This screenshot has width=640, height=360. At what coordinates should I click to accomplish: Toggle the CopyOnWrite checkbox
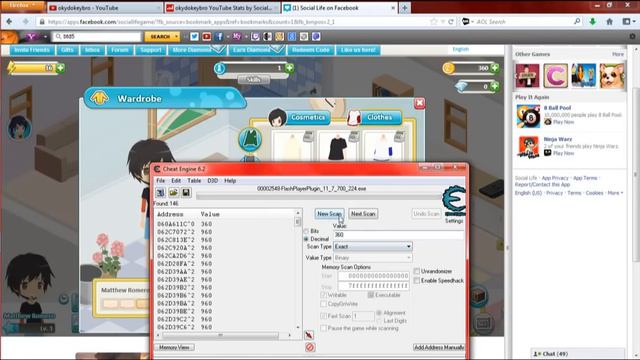[324, 304]
